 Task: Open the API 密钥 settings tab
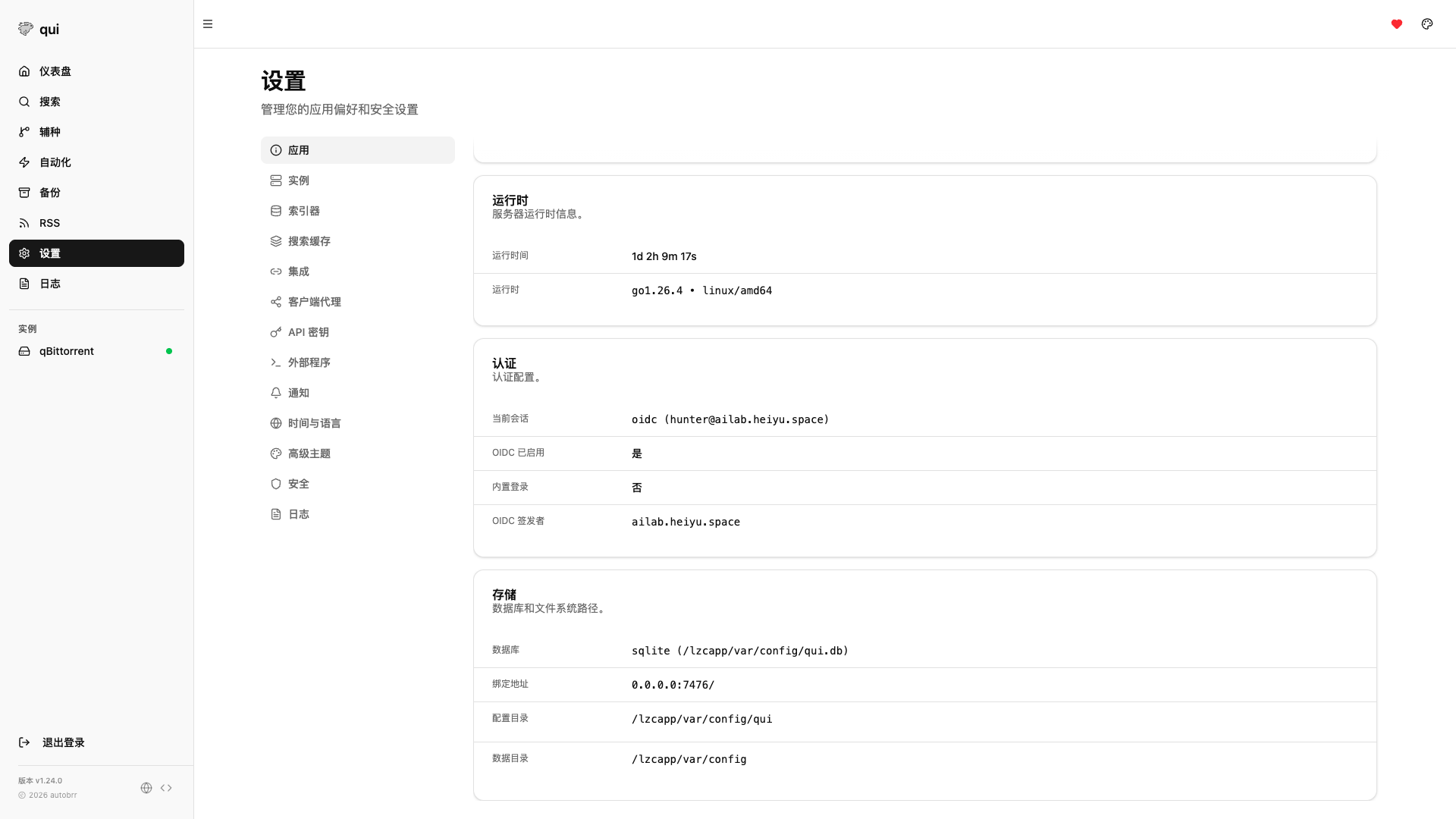pyautogui.click(x=358, y=332)
